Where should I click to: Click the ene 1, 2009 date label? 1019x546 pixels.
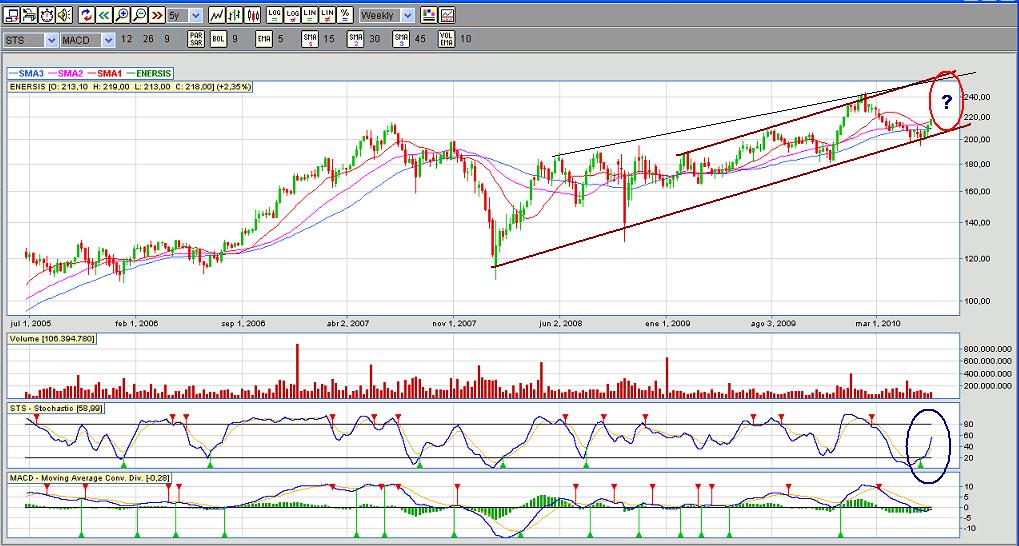[x=666, y=324]
